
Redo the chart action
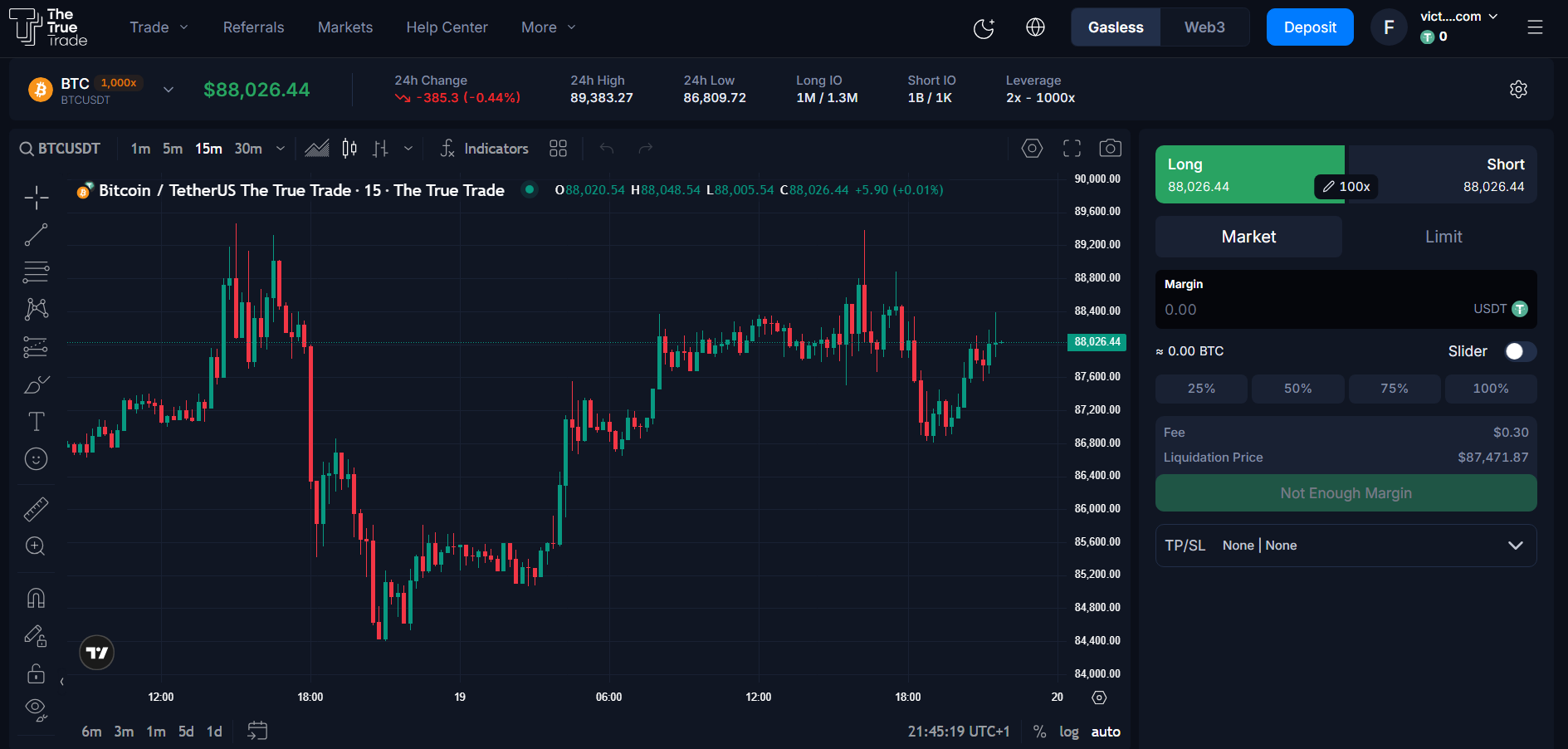click(x=645, y=149)
